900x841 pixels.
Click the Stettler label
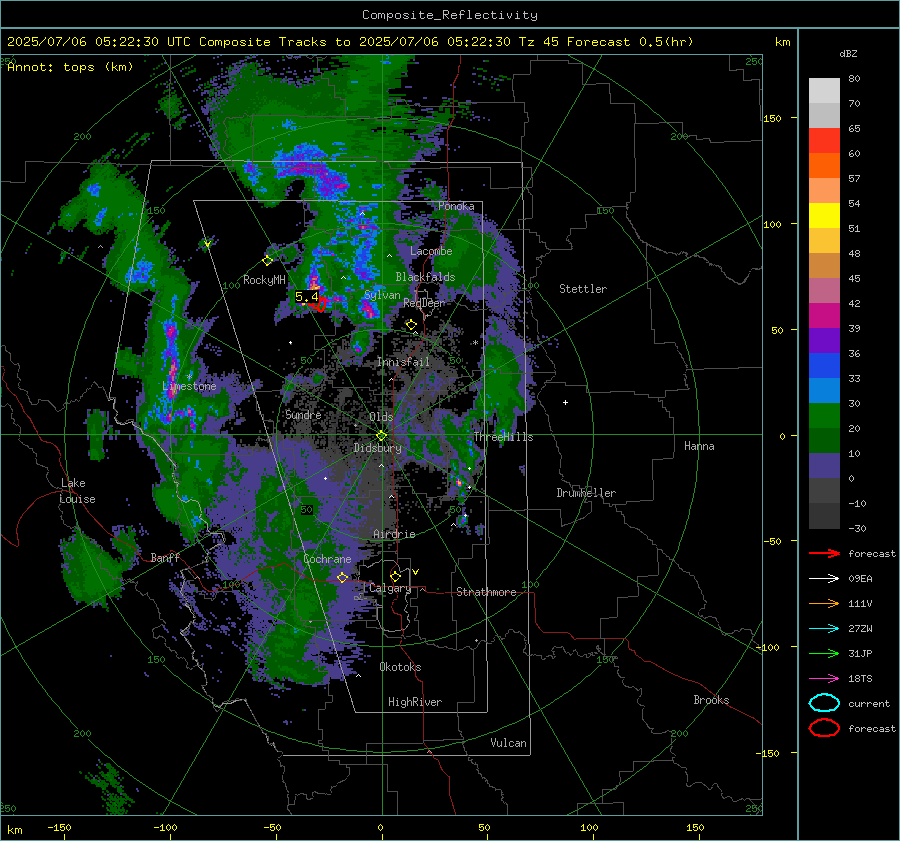[x=583, y=289]
